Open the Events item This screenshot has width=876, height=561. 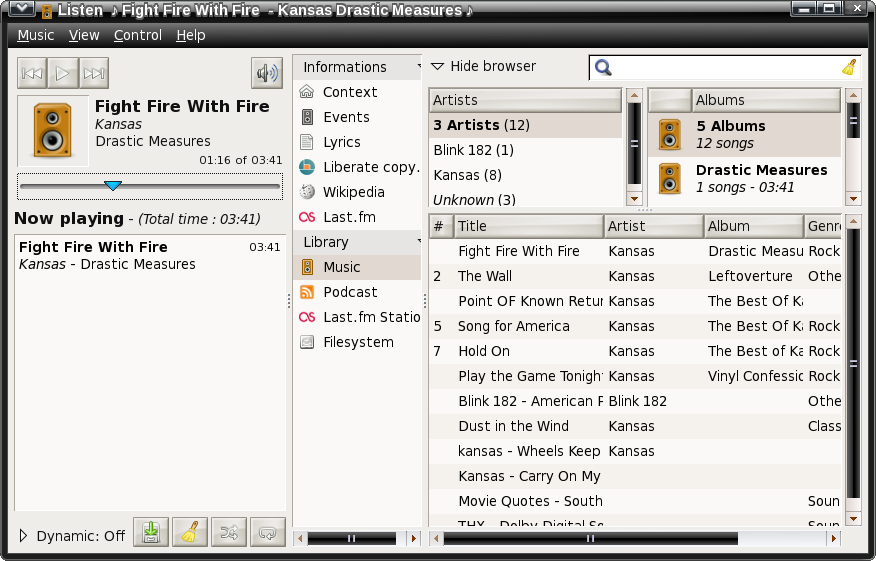357,117
